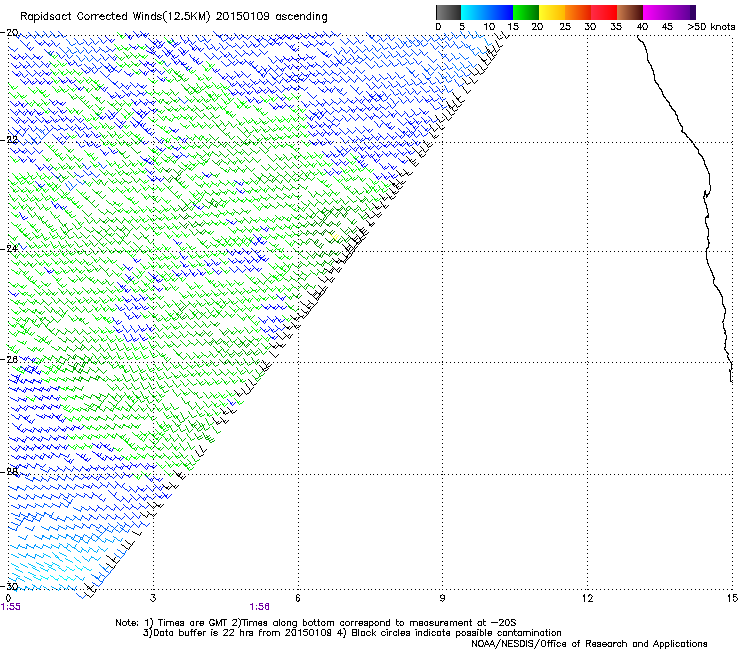The width and height of the screenshot is (740, 650).
Task: Click the '-28' latitude axis label
Action: pos(9,471)
